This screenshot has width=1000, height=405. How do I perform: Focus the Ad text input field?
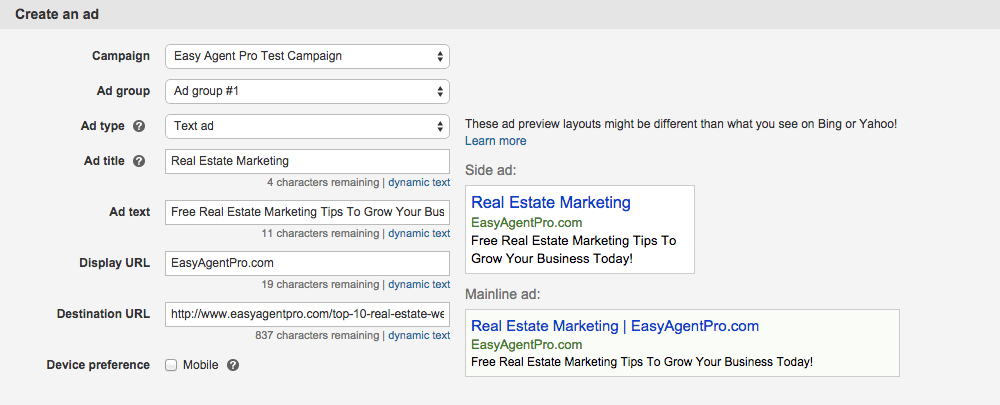click(x=307, y=212)
